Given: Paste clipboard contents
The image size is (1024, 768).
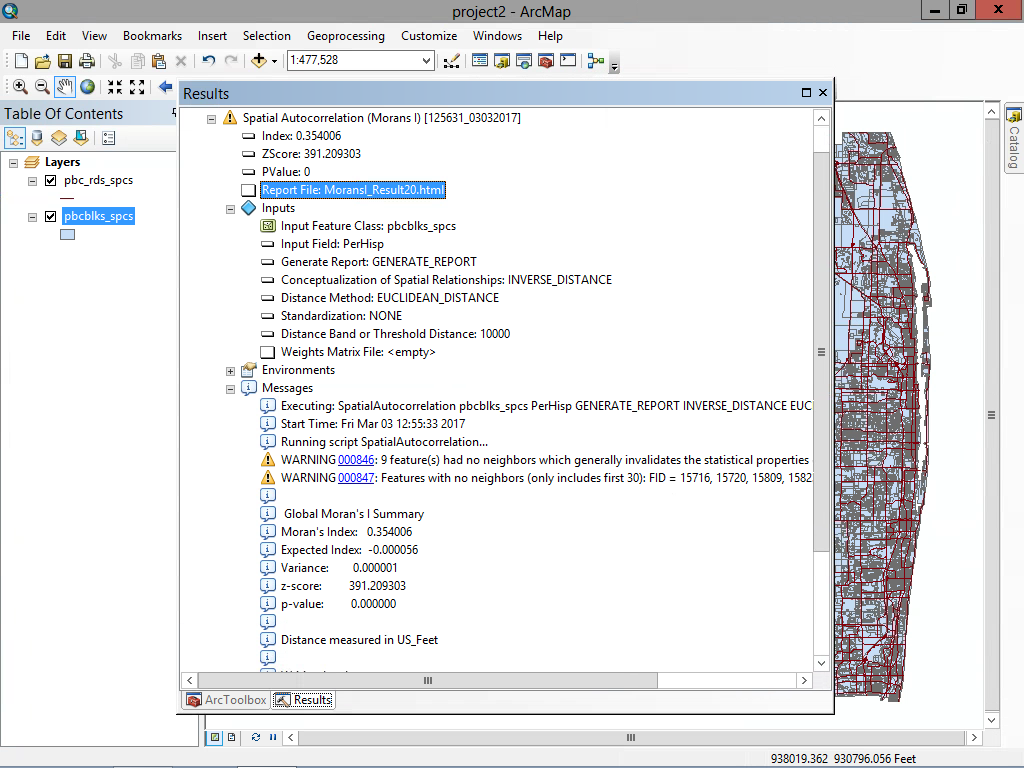Looking at the screenshot, I should click(159, 61).
